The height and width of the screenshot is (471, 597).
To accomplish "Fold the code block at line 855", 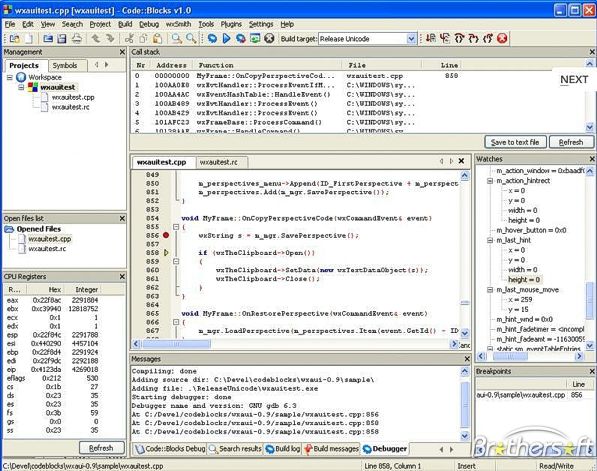I will click(176, 227).
